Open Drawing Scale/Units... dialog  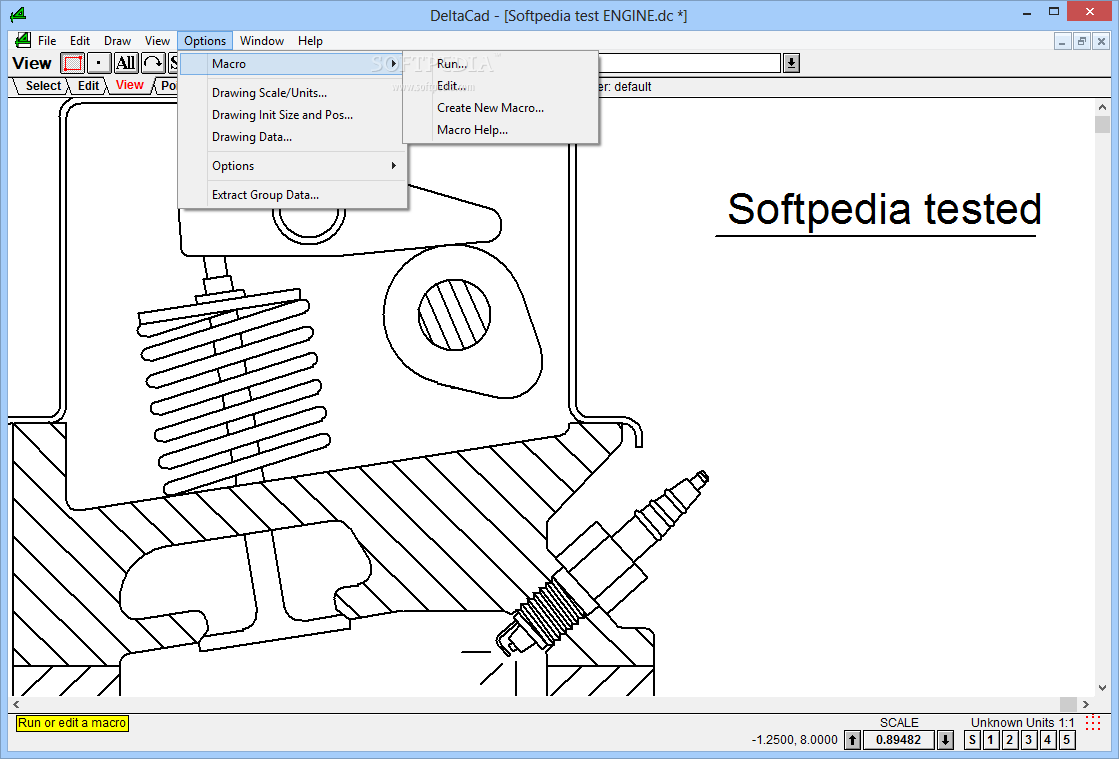(292, 93)
